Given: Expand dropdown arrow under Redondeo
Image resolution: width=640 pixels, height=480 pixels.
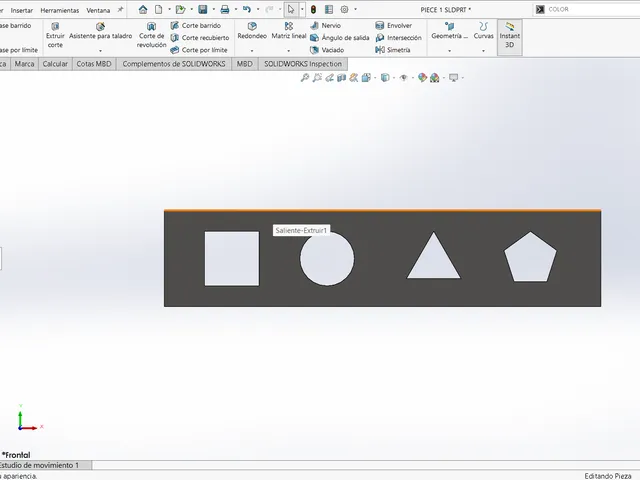Looking at the screenshot, I should pyautogui.click(x=252, y=51).
